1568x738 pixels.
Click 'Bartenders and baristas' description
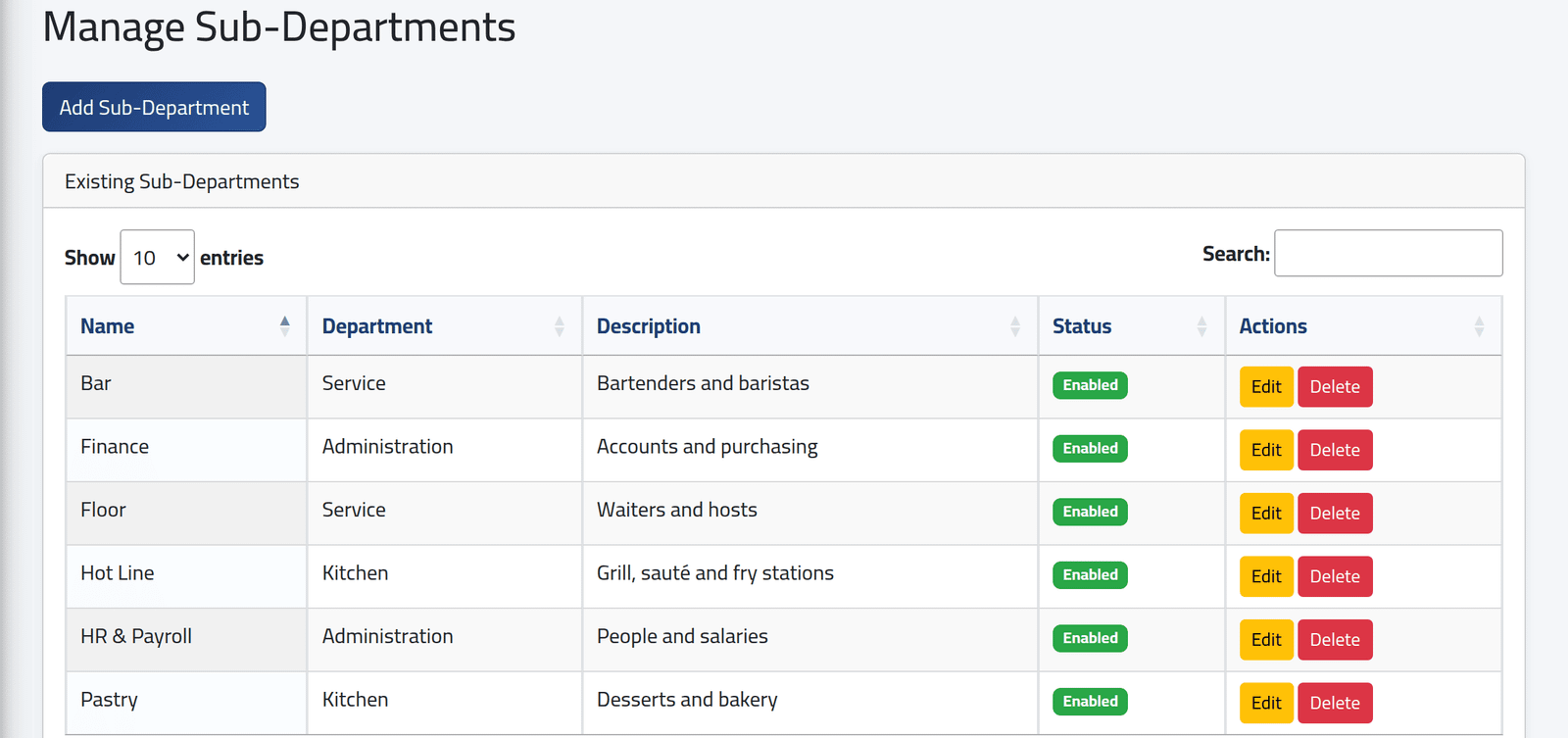coord(703,383)
